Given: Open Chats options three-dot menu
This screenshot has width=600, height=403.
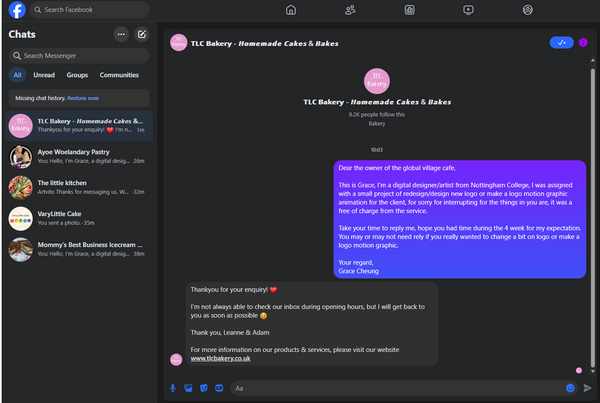Looking at the screenshot, I should point(121,34).
